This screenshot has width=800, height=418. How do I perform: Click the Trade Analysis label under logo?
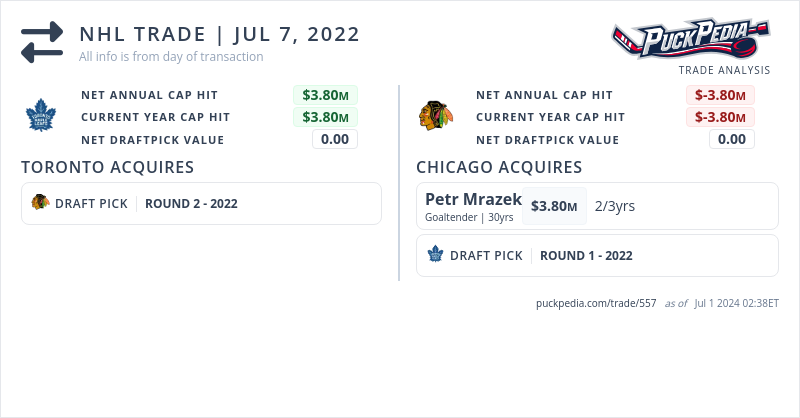point(724,70)
